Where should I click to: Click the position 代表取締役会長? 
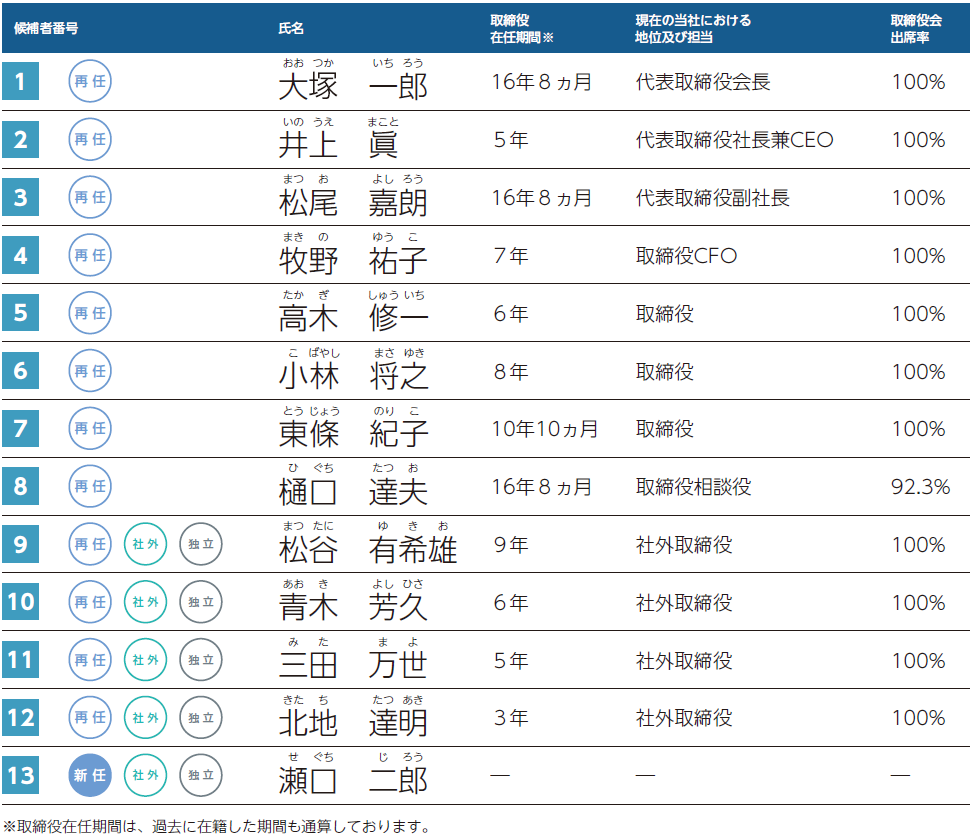tap(702, 82)
